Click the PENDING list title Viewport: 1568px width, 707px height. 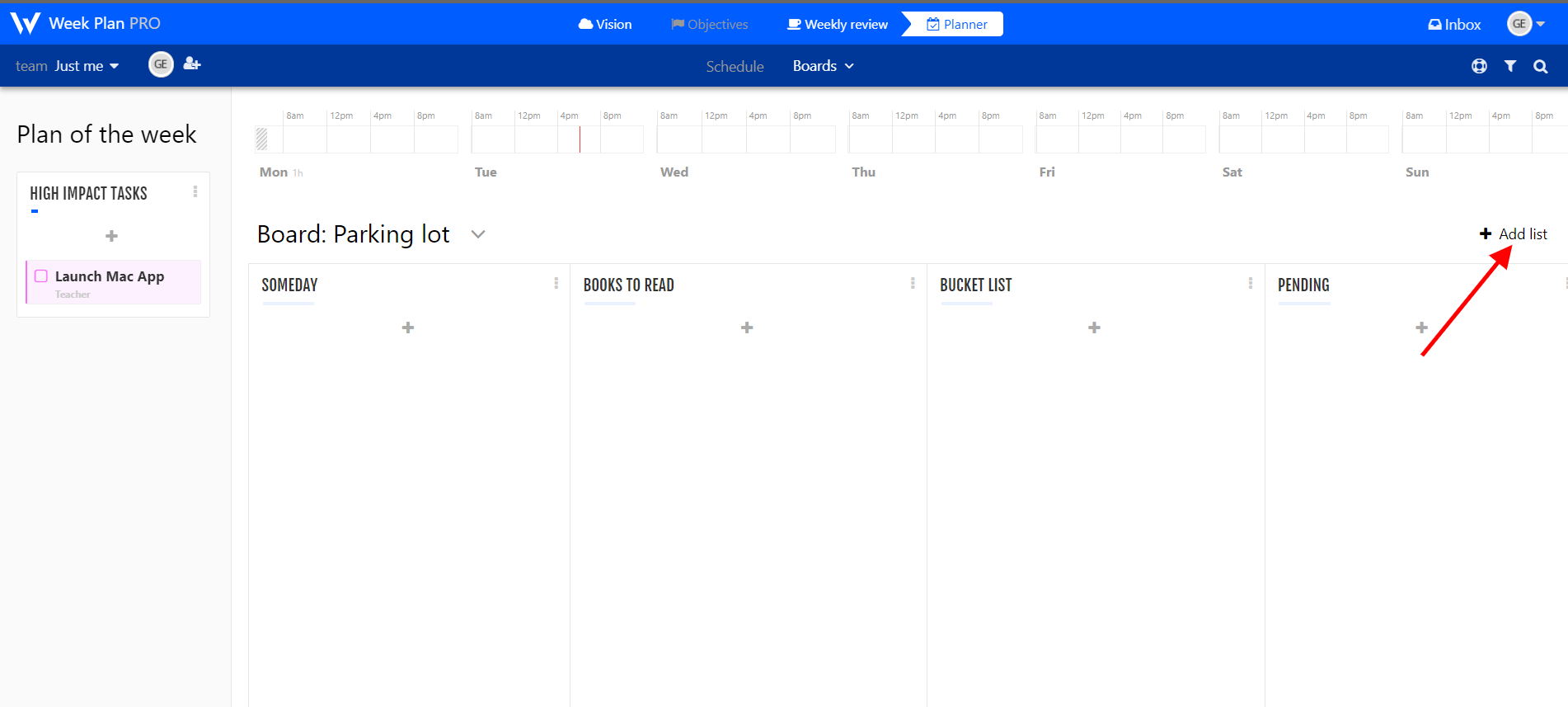(x=1303, y=285)
